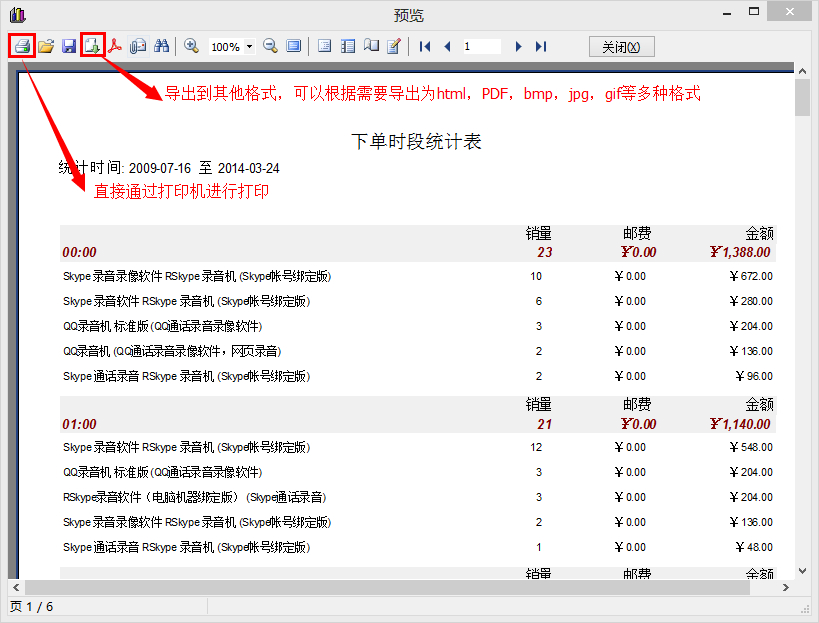Expand the 100% zoom dropdown
The image size is (819, 623).
point(249,47)
